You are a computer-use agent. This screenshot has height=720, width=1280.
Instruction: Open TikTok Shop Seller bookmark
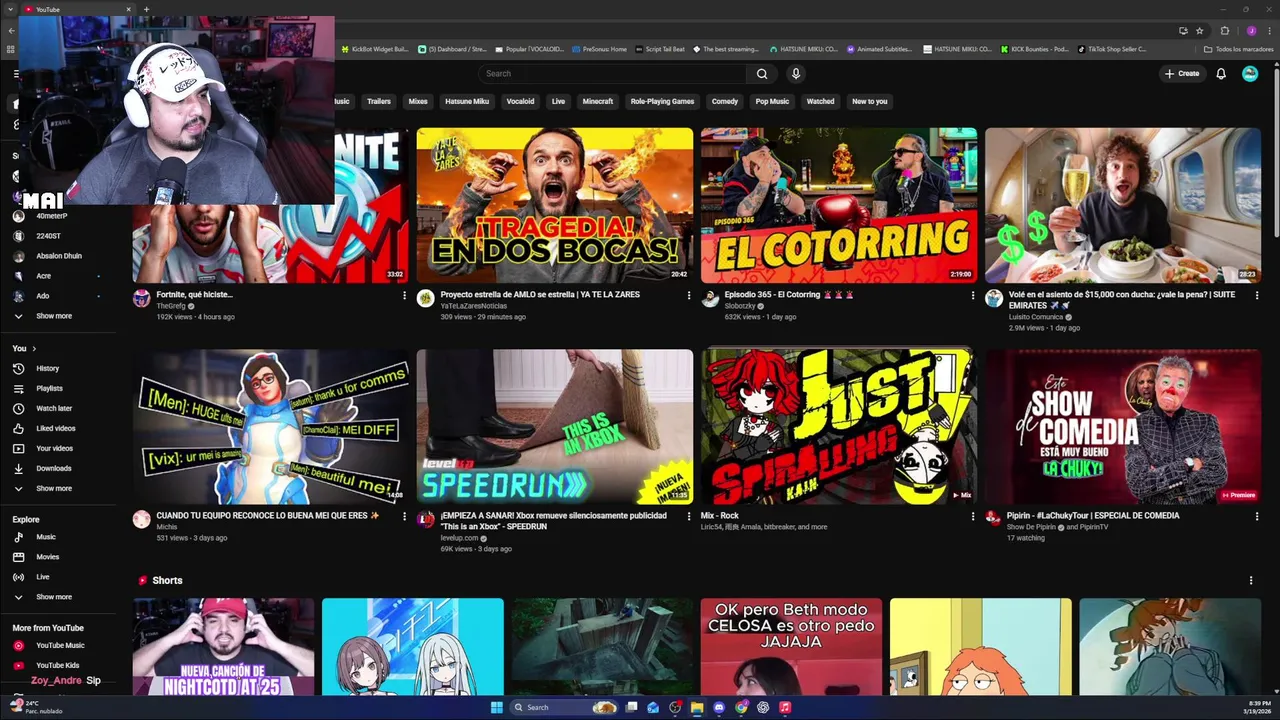pyautogui.click(x=1112, y=49)
